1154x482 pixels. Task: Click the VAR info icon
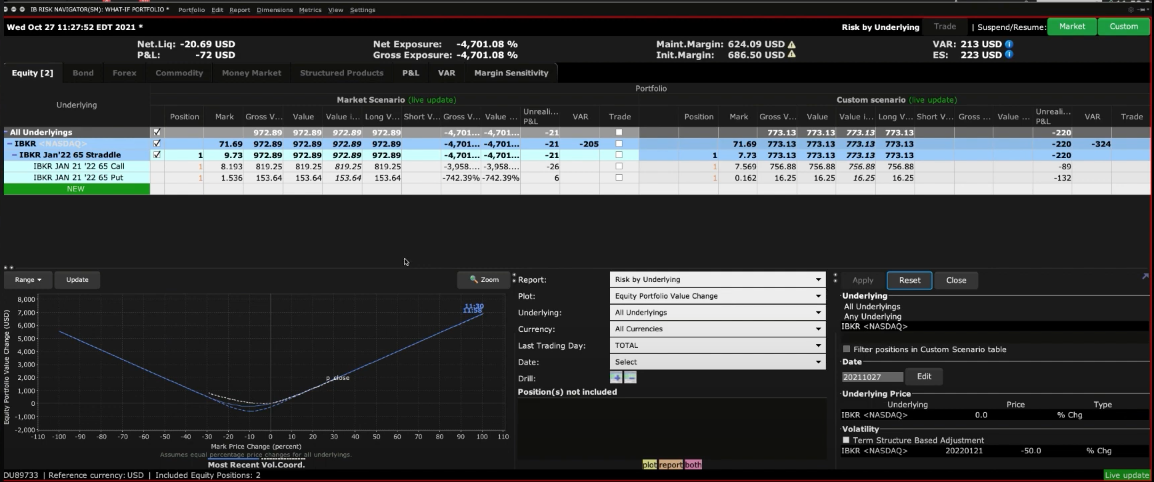(1009, 44)
